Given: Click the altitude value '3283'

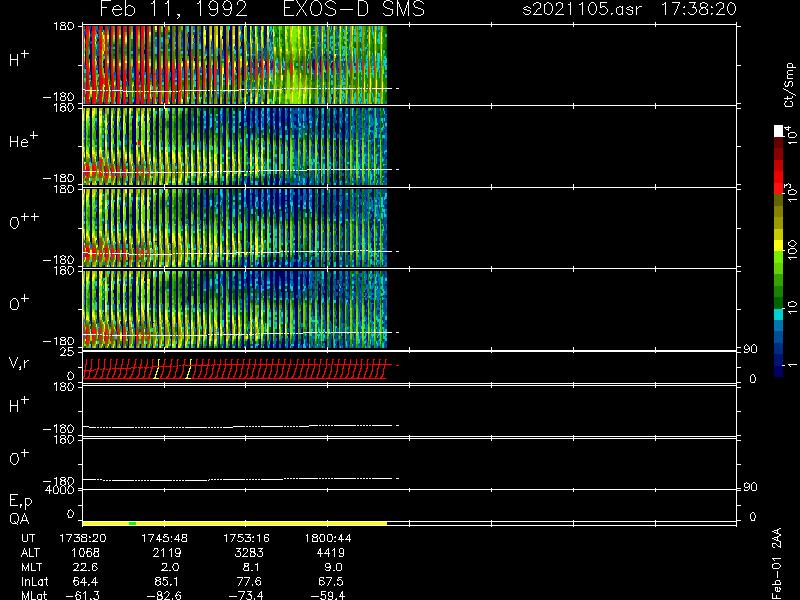Looking at the screenshot, I should click(249, 553).
